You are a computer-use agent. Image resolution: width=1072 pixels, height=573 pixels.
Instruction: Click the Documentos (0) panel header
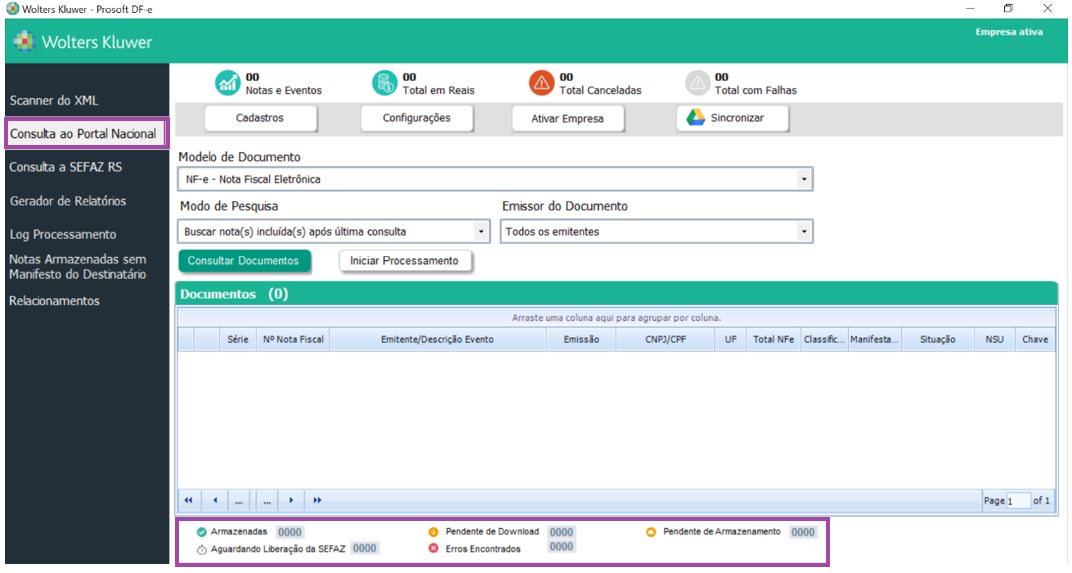(617, 294)
